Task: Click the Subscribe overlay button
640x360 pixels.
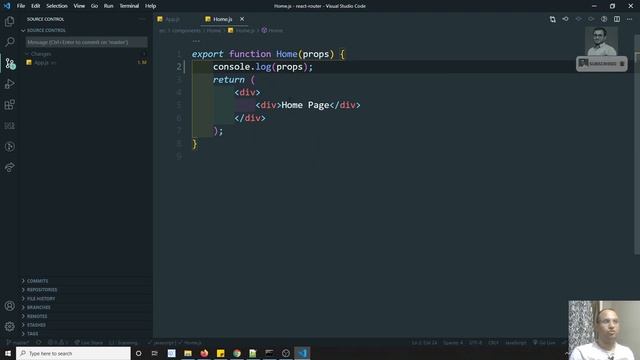Action: [x=602, y=64]
